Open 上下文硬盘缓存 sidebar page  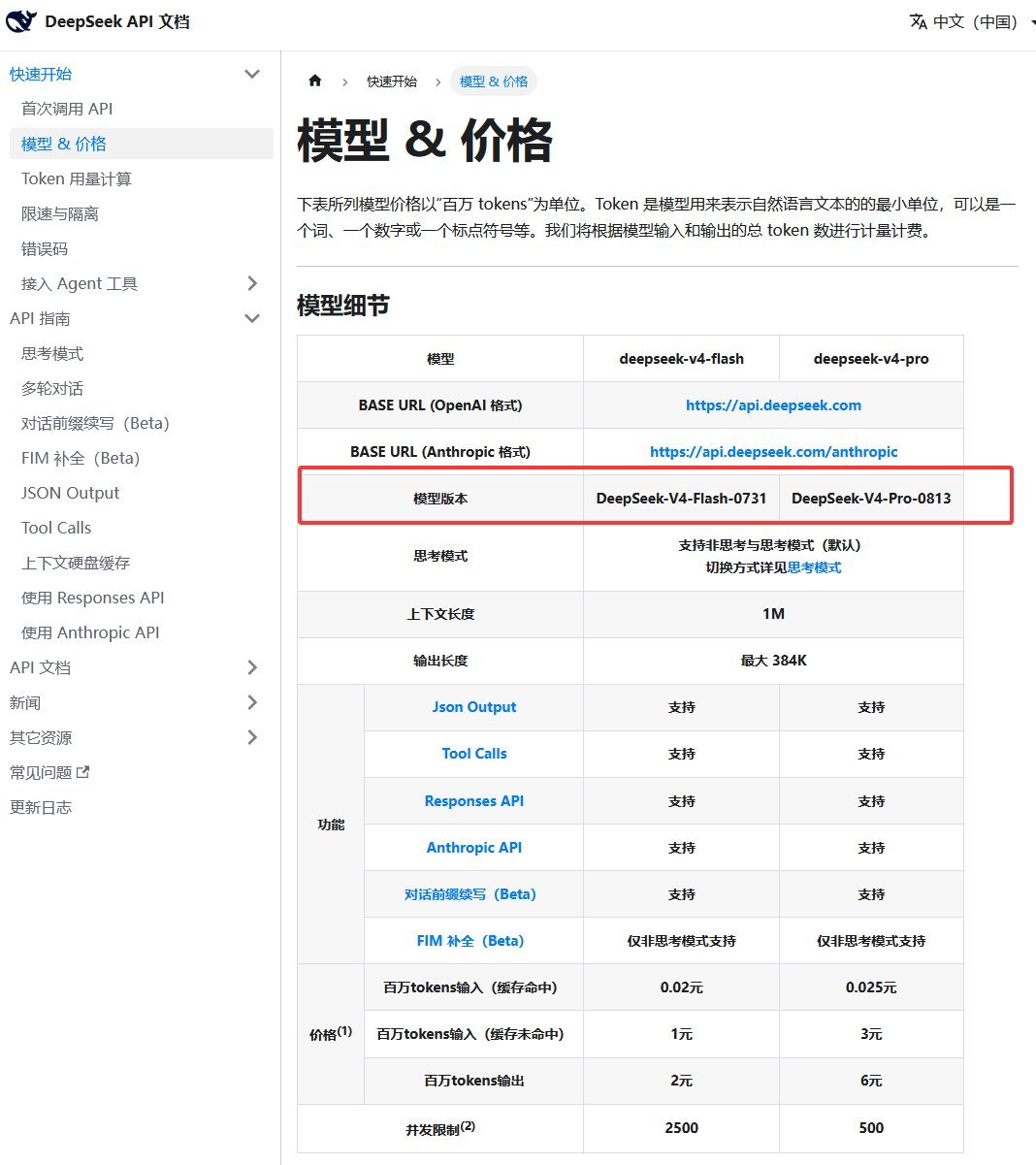[76, 563]
